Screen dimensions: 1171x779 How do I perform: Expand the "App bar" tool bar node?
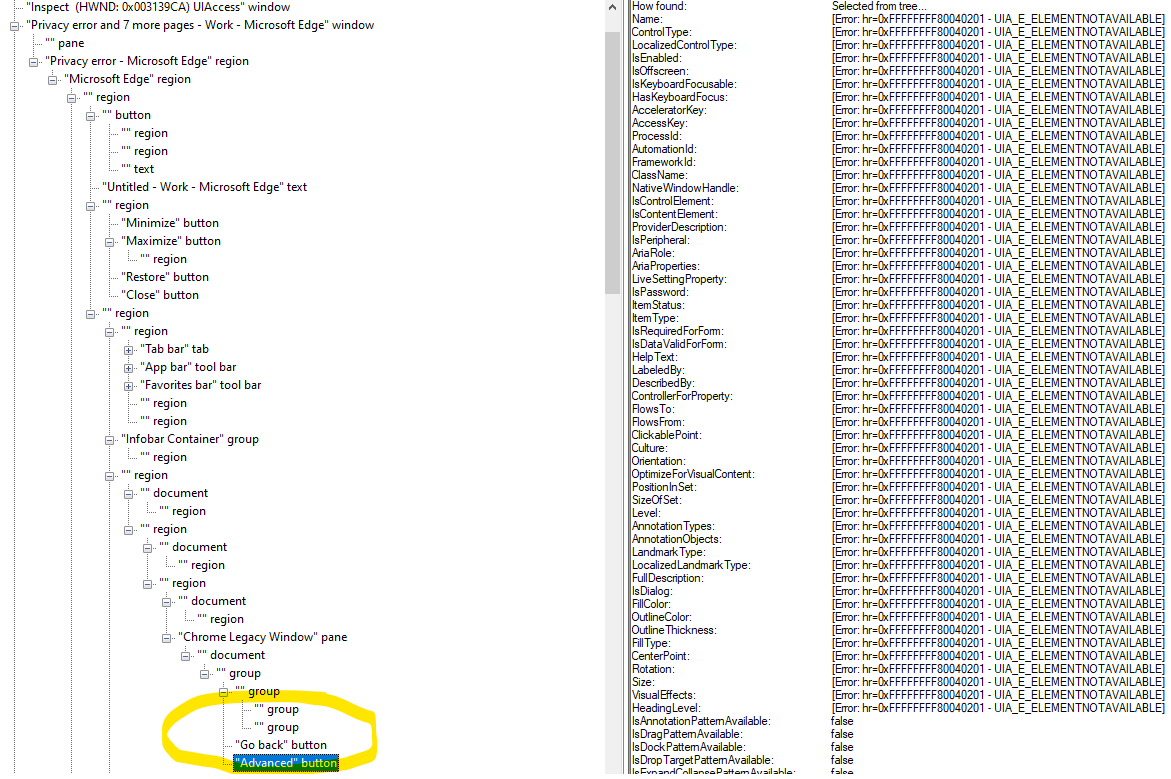[128, 368]
